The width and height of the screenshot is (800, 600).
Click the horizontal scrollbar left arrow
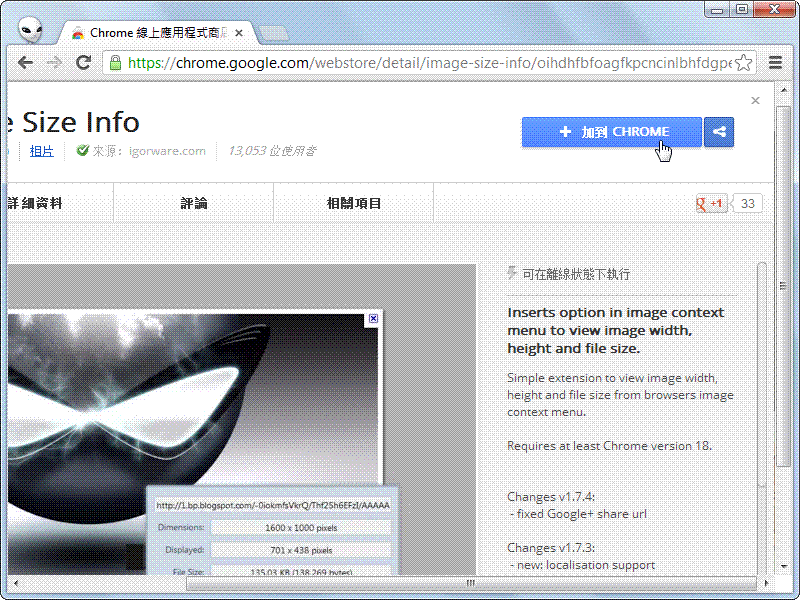[x=15, y=583]
